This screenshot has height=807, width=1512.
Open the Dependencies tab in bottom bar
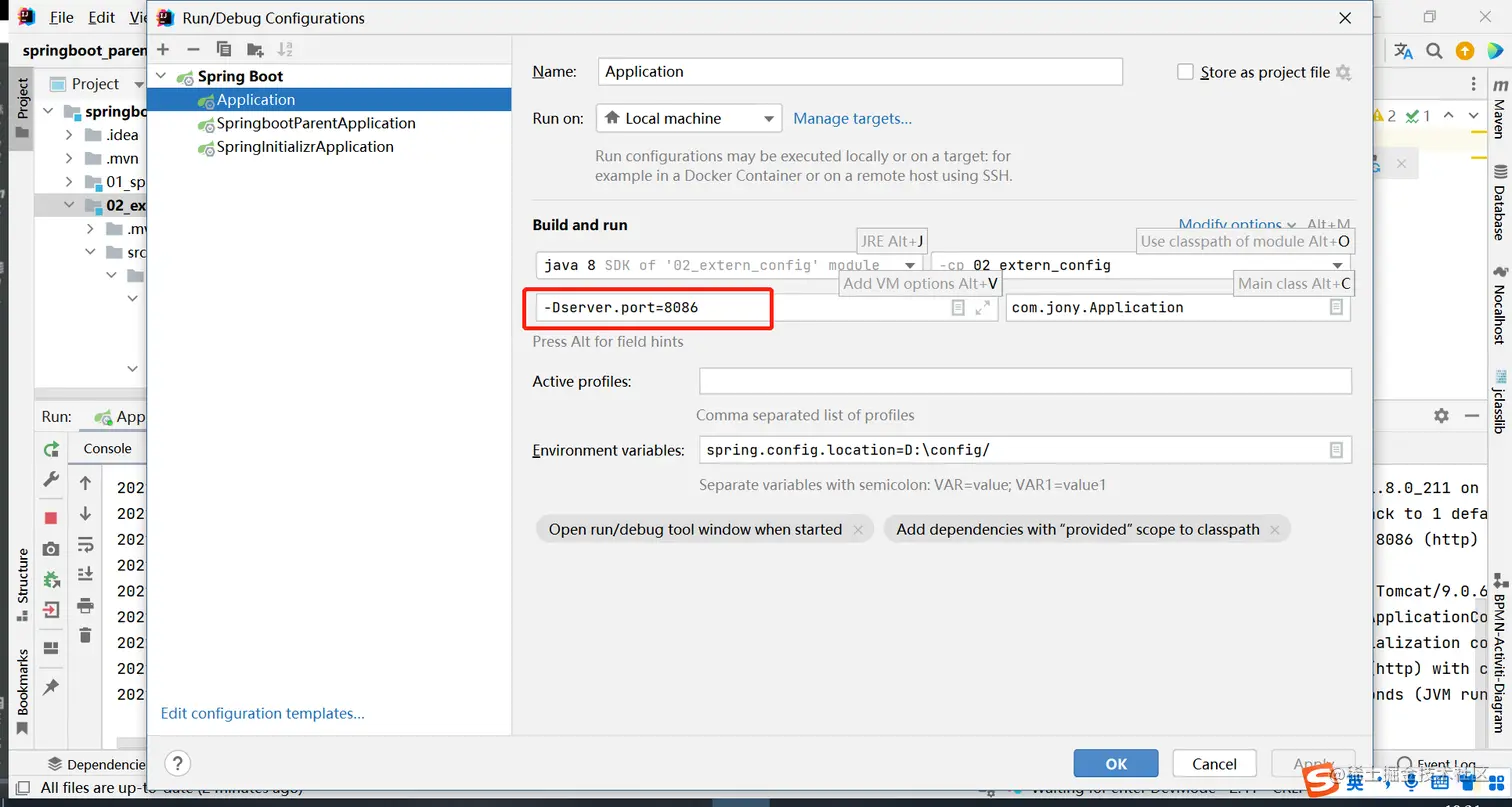(x=97, y=764)
